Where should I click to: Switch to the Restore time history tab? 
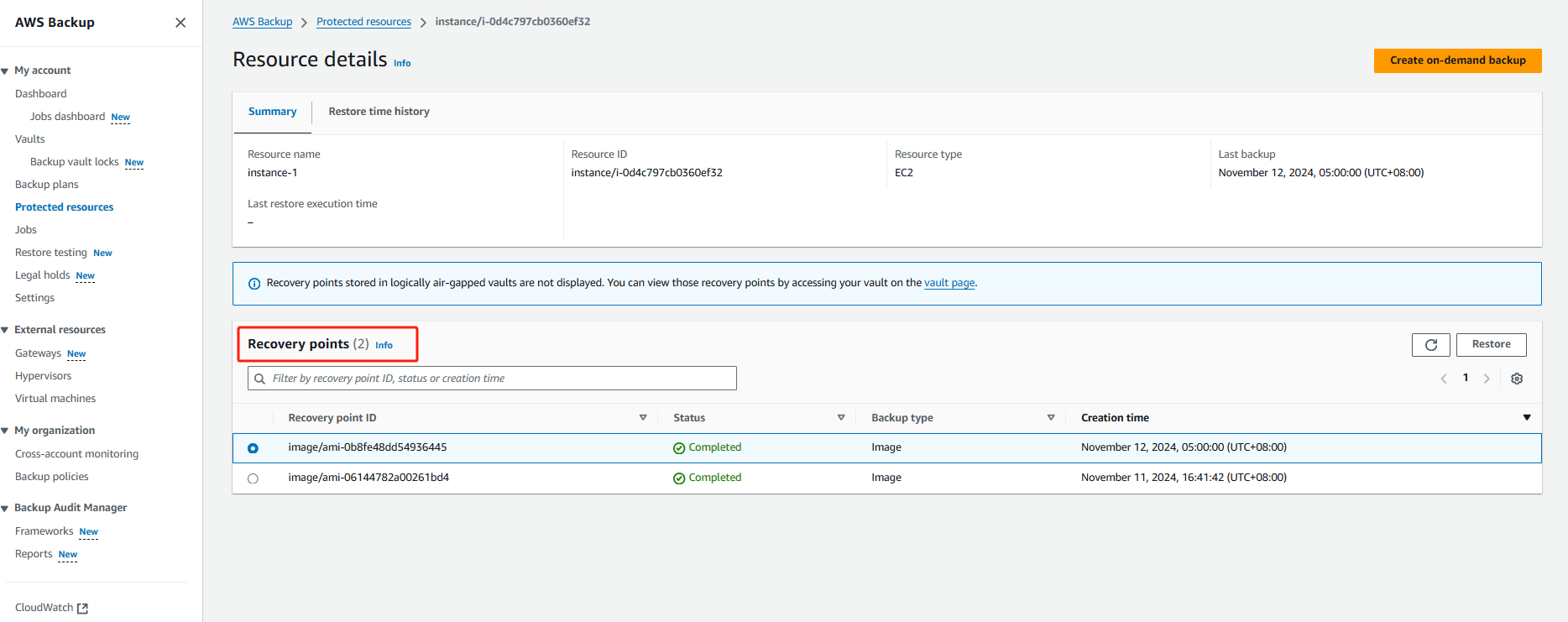click(x=379, y=112)
